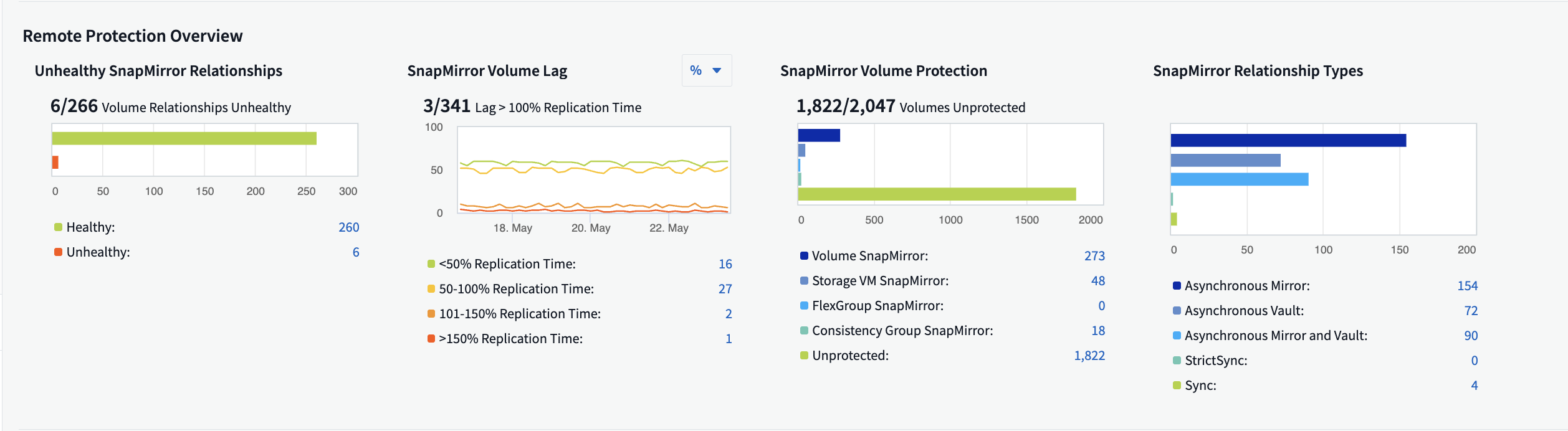Click the 101-150% Replication Time count 2
Image resolution: width=1568 pixels, height=431 pixels.
[728, 314]
